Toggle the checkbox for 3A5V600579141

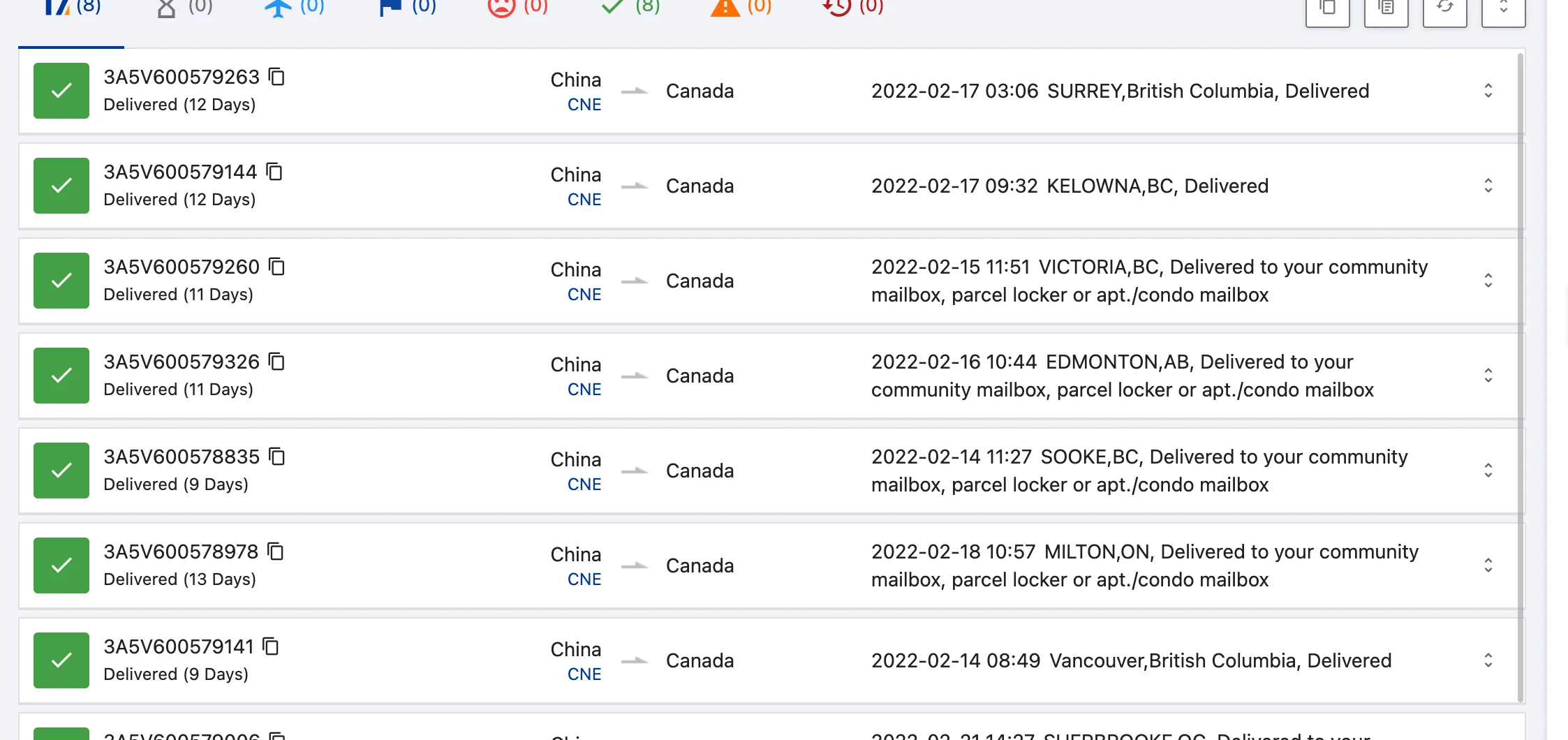point(61,660)
